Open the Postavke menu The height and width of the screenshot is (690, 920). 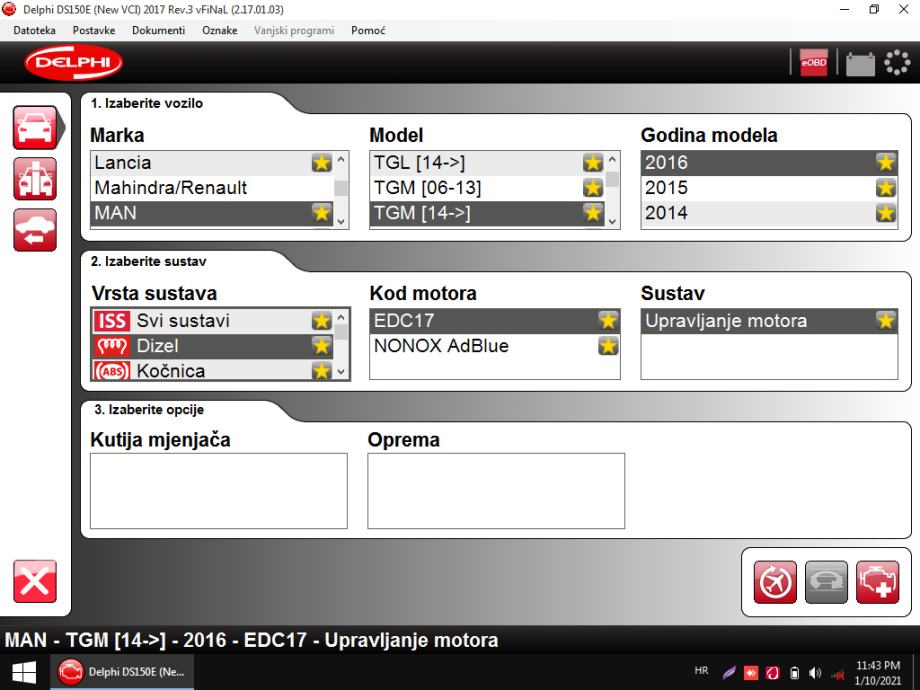pos(94,31)
